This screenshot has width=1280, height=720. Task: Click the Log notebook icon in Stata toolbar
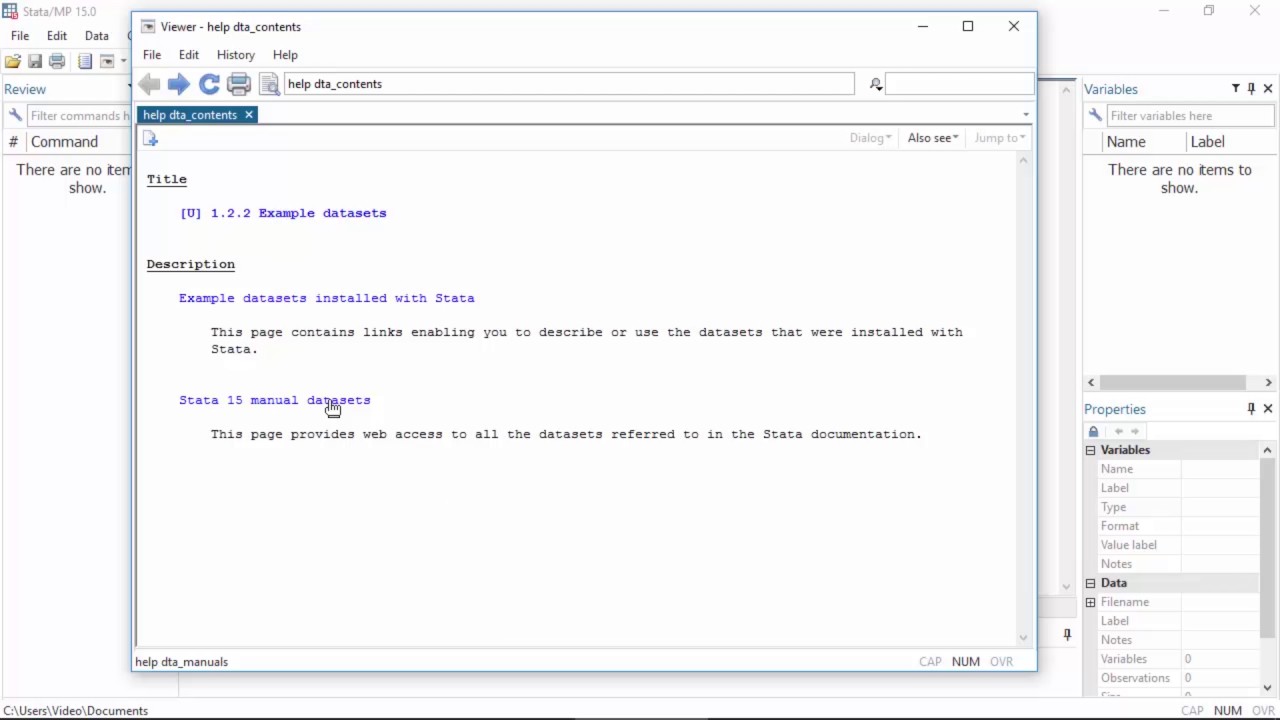coord(85,62)
